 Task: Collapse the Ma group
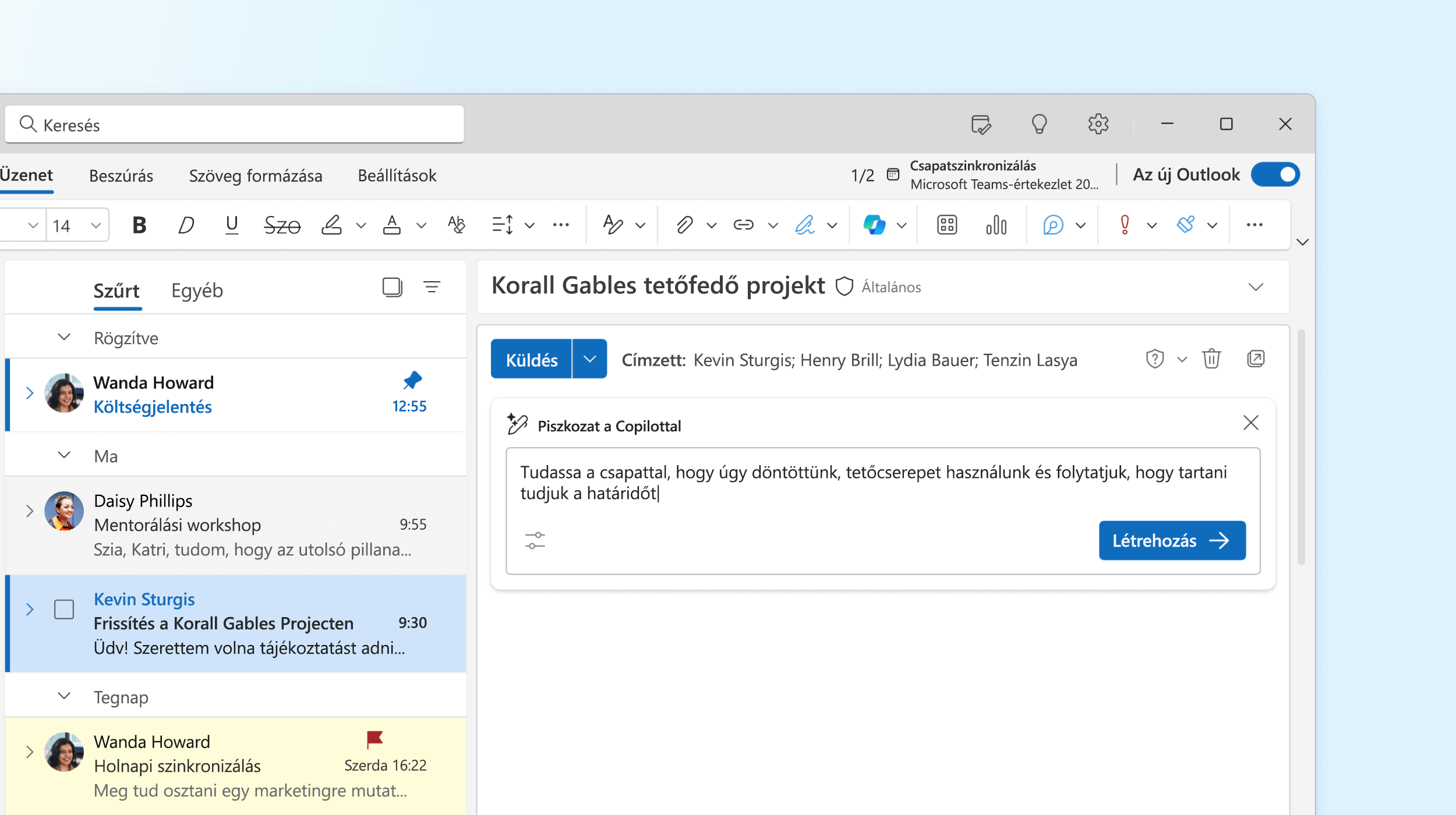[x=64, y=455]
